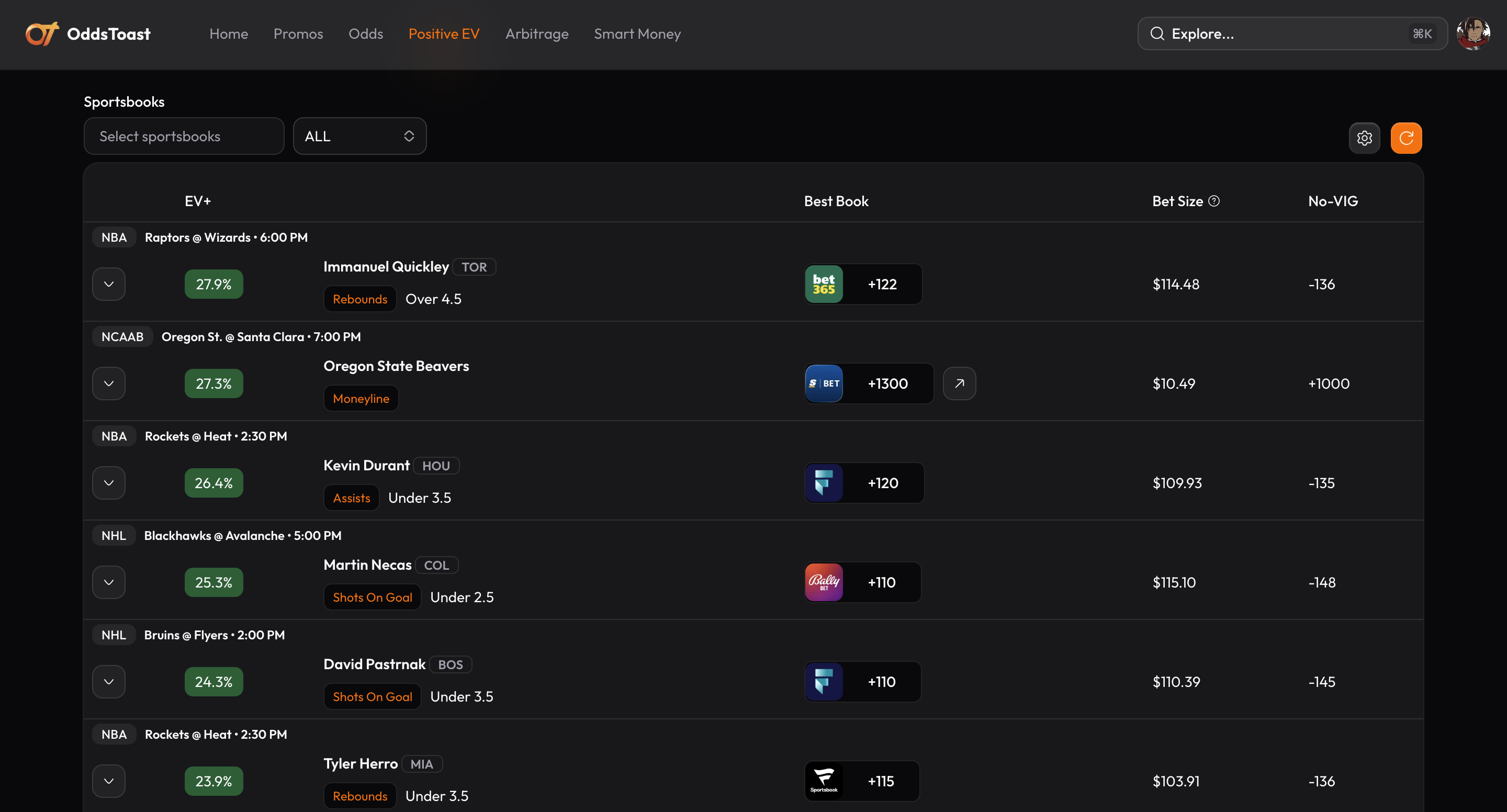Click the Bet Size help icon
This screenshot has width=1507, height=812.
(x=1214, y=201)
